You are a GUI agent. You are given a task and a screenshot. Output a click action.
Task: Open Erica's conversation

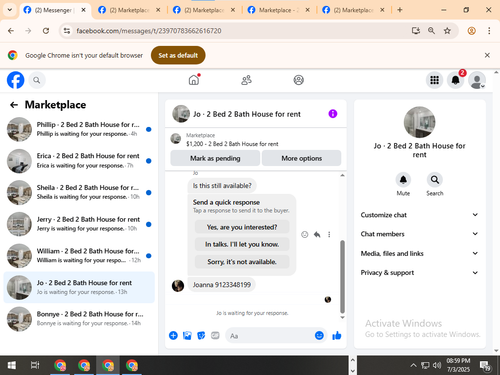click(79, 161)
